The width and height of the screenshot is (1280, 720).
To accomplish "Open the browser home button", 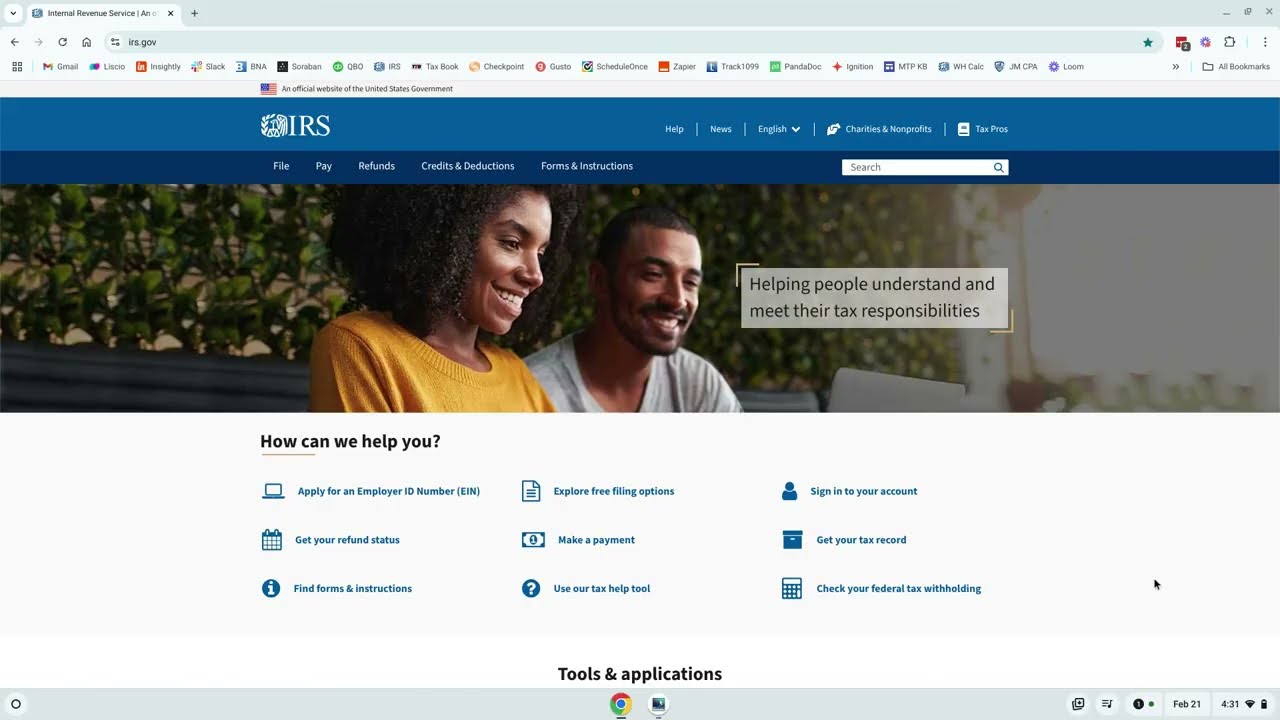I will [x=87, y=42].
